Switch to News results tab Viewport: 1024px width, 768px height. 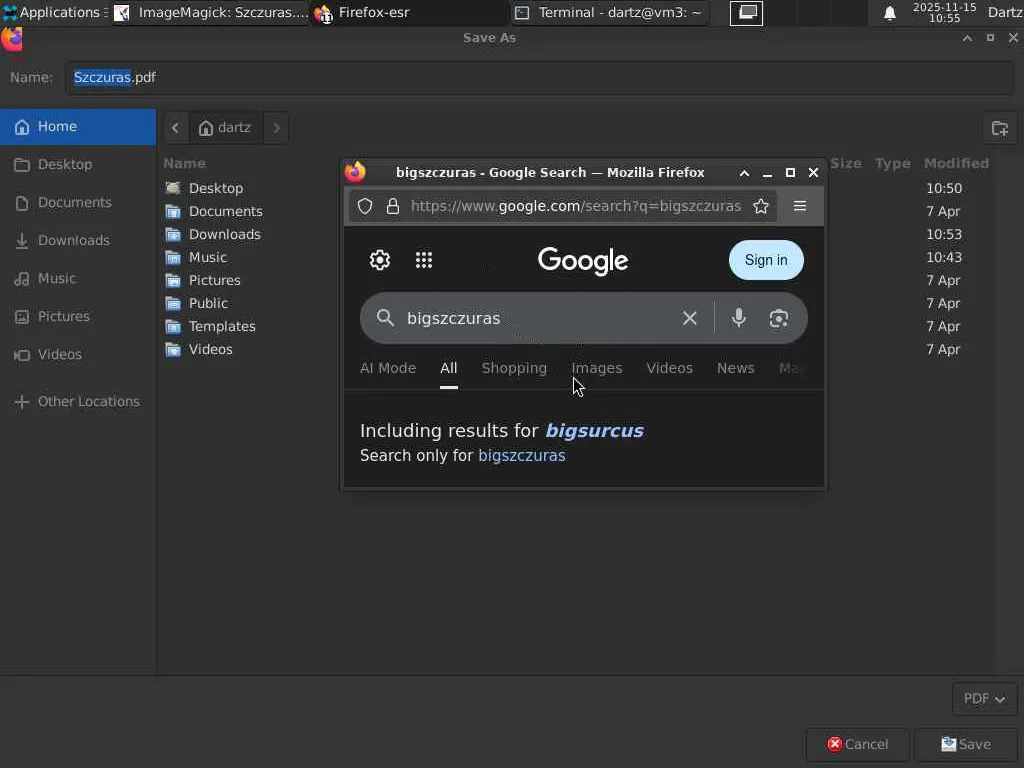pos(735,368)
